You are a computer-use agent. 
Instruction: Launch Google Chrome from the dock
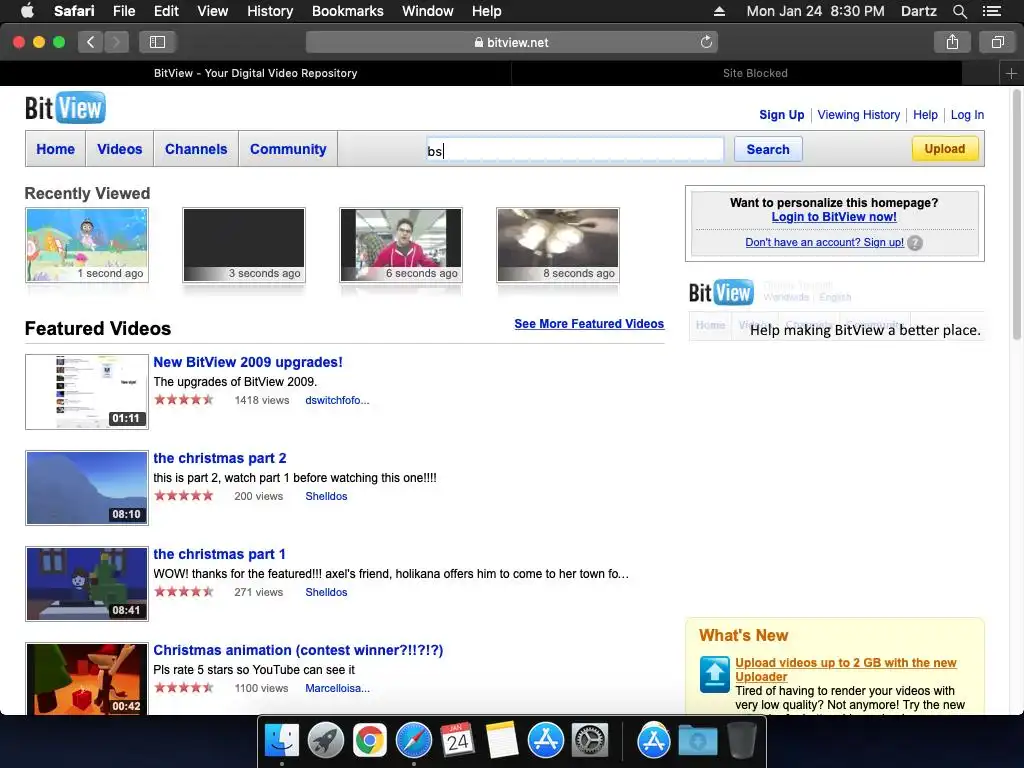(370, 741)
